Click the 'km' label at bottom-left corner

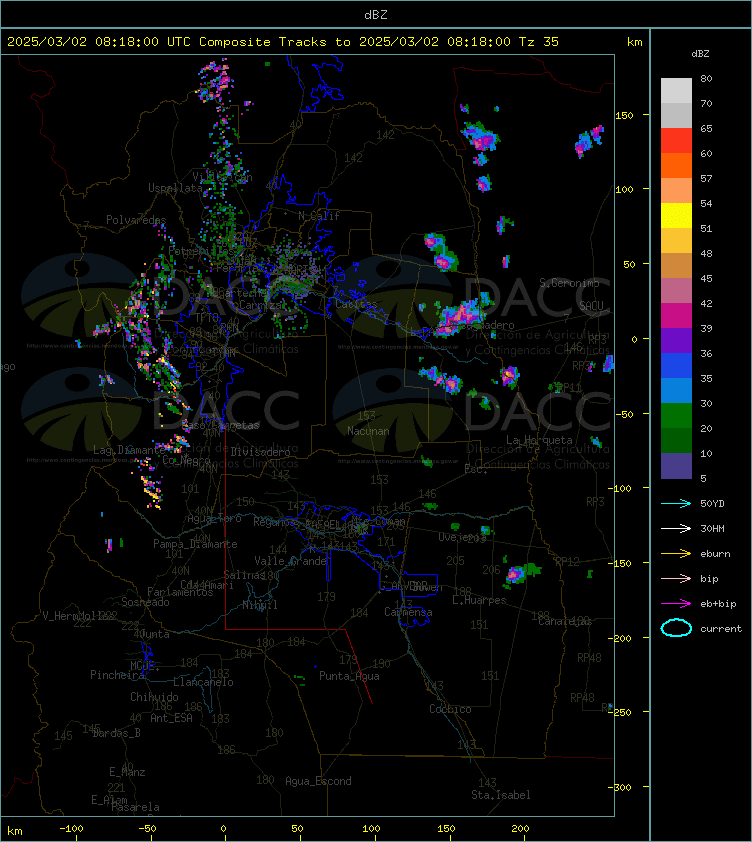tap(15, 831)
